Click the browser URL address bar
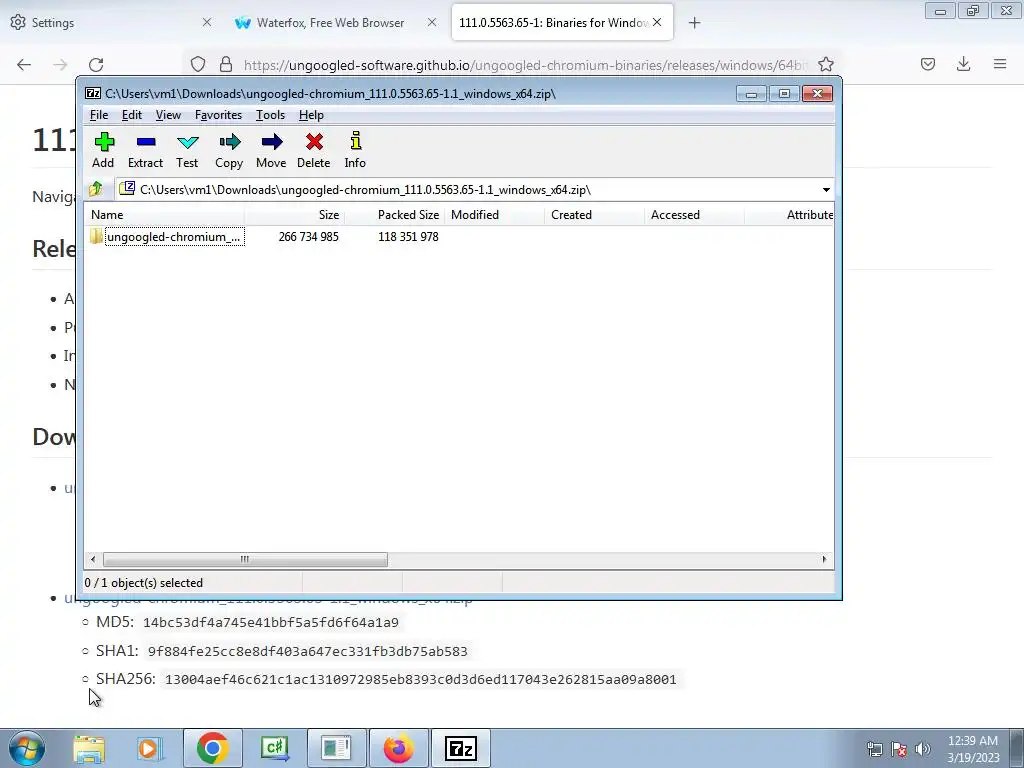This screenshot has width=1024, height=768. [x=525, y=65]
